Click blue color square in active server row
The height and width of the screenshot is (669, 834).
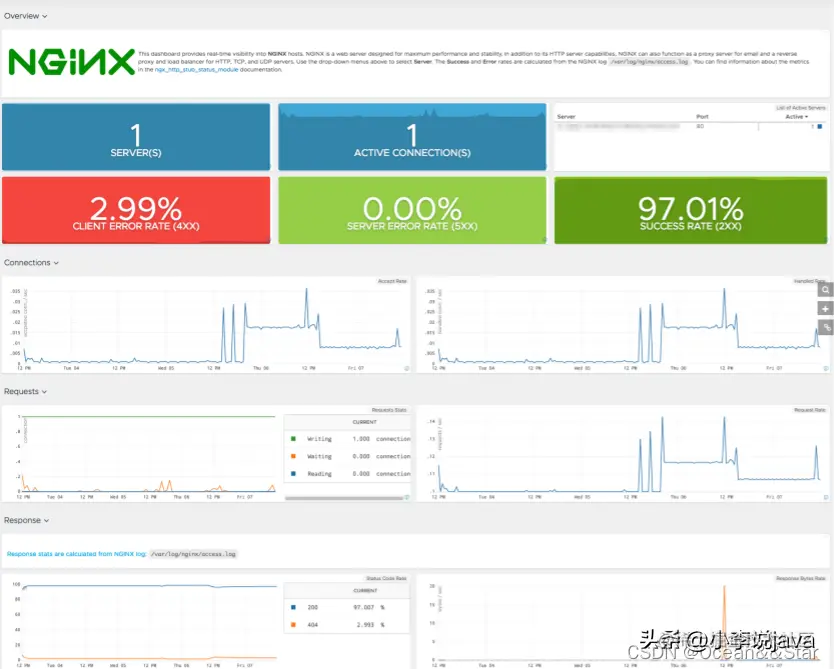(x=820, y=127)
